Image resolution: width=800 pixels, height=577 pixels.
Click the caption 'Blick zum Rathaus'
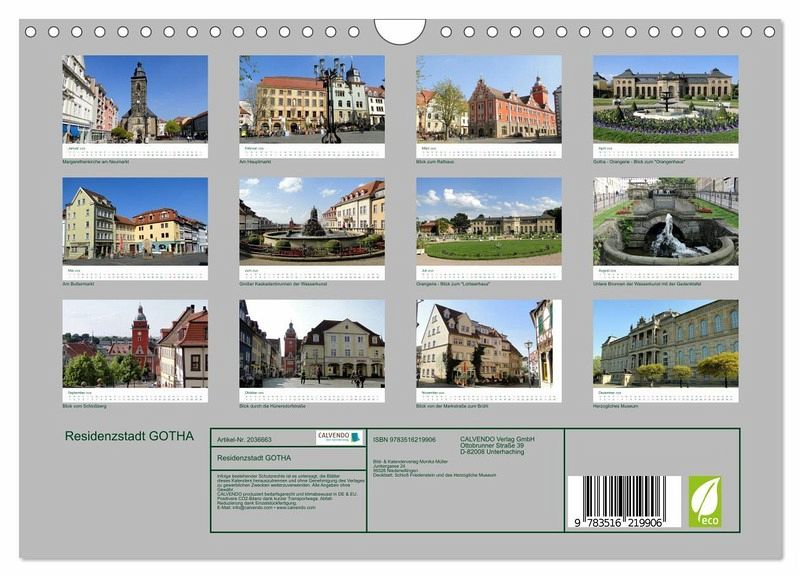coord(435,162)
